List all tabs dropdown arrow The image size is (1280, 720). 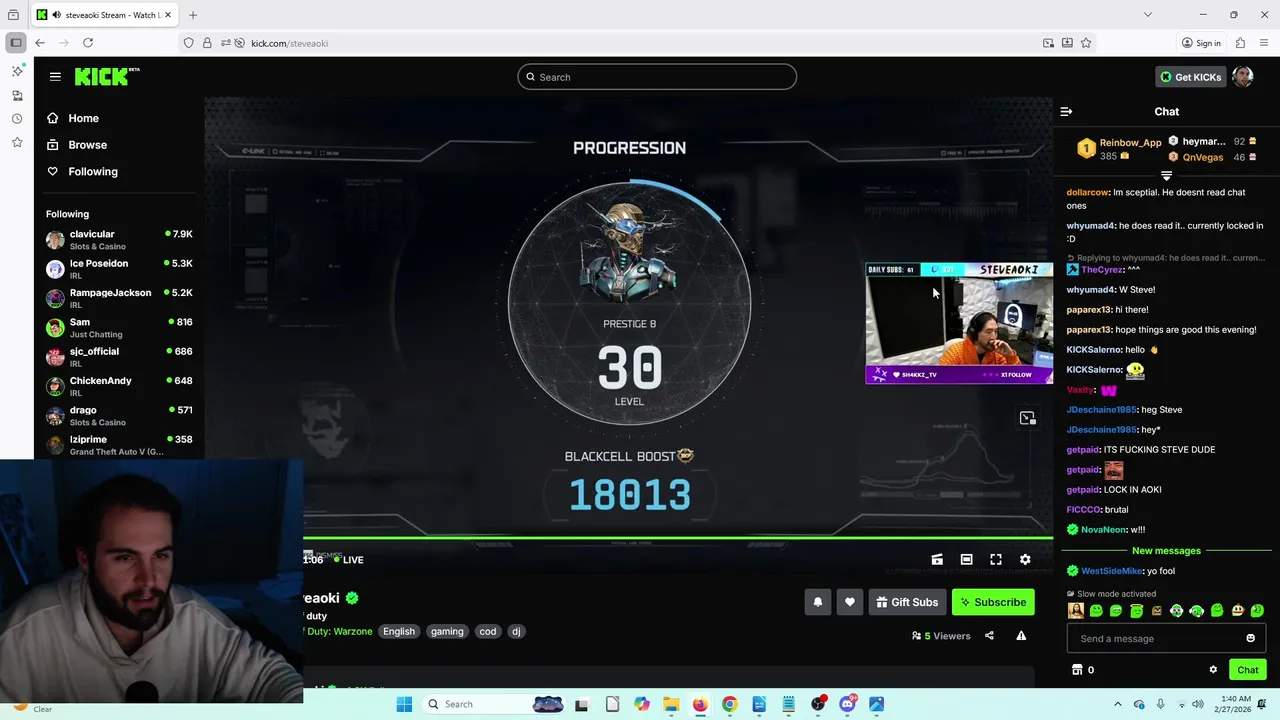1148,15
